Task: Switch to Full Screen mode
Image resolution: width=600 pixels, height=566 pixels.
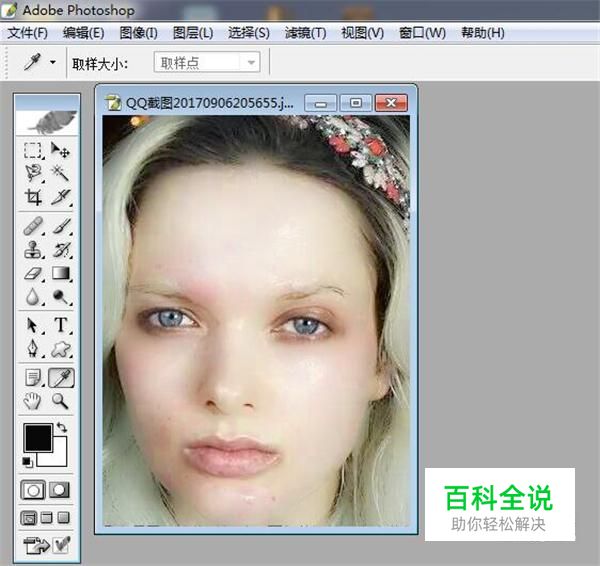Action: [x=64, y=518]
